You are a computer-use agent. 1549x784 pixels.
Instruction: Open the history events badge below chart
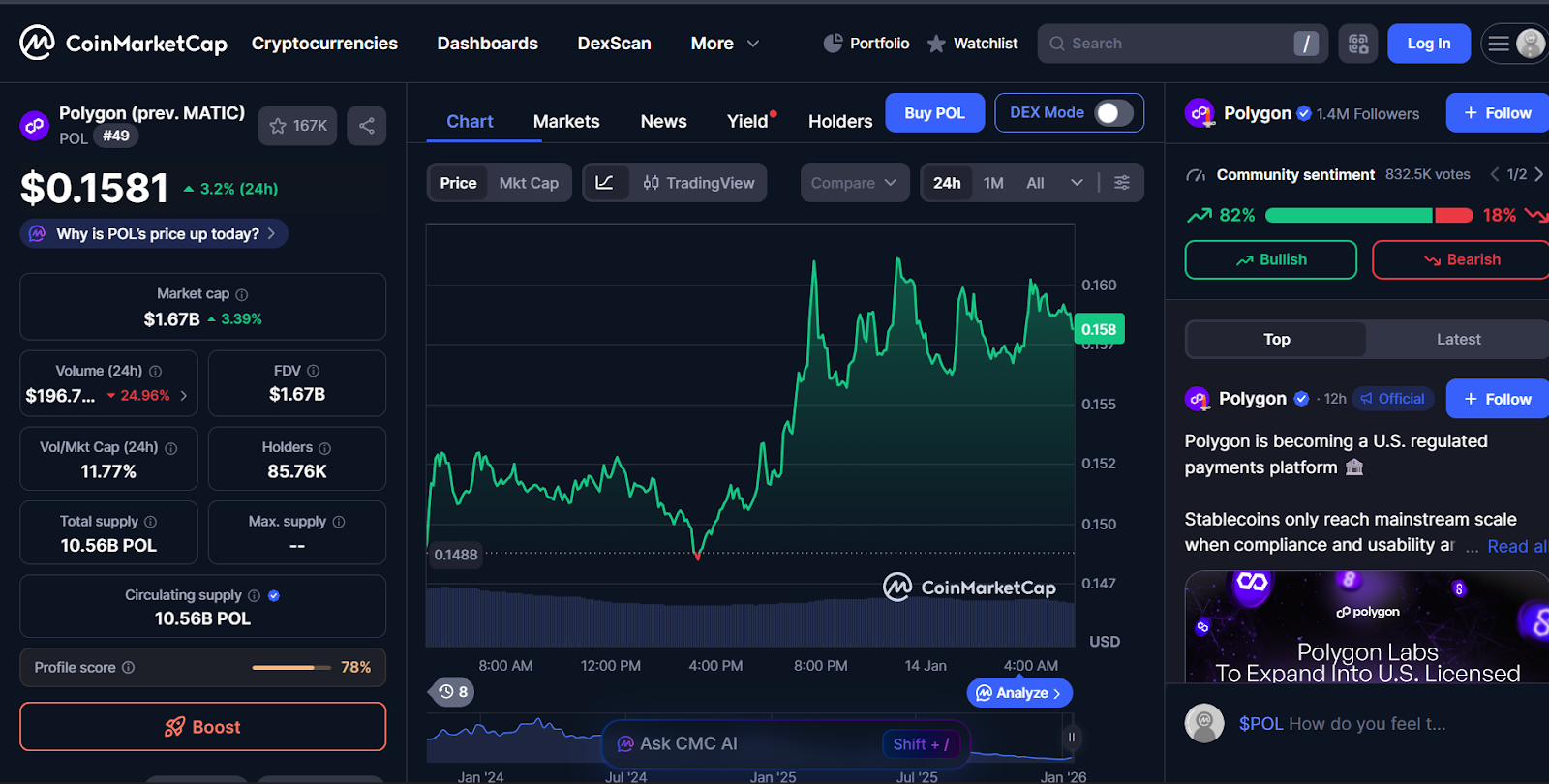click(x=452, y=692)
